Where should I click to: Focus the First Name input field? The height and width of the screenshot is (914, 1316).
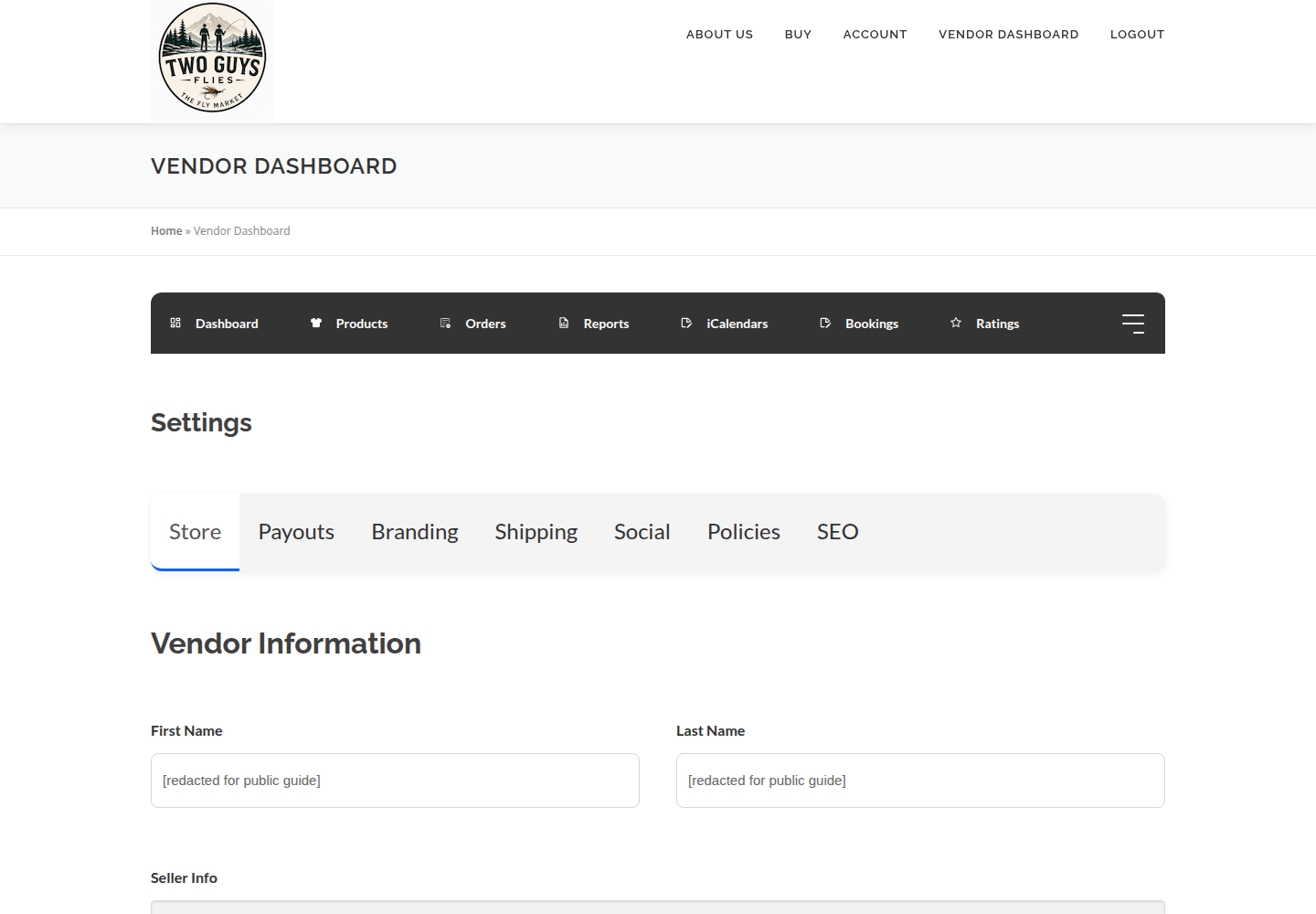(395, 781)
